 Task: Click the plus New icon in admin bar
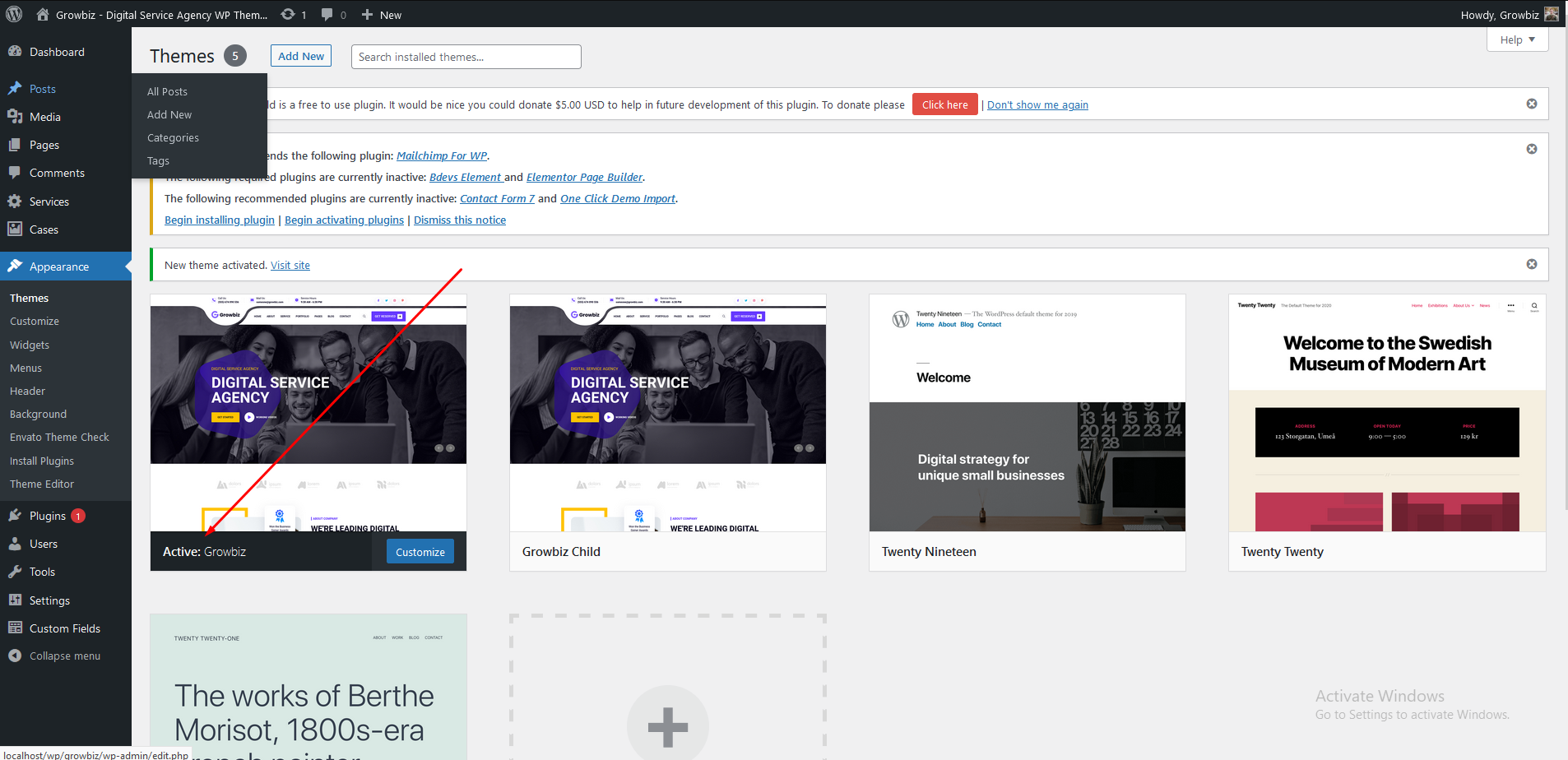[x=367, y=14]
